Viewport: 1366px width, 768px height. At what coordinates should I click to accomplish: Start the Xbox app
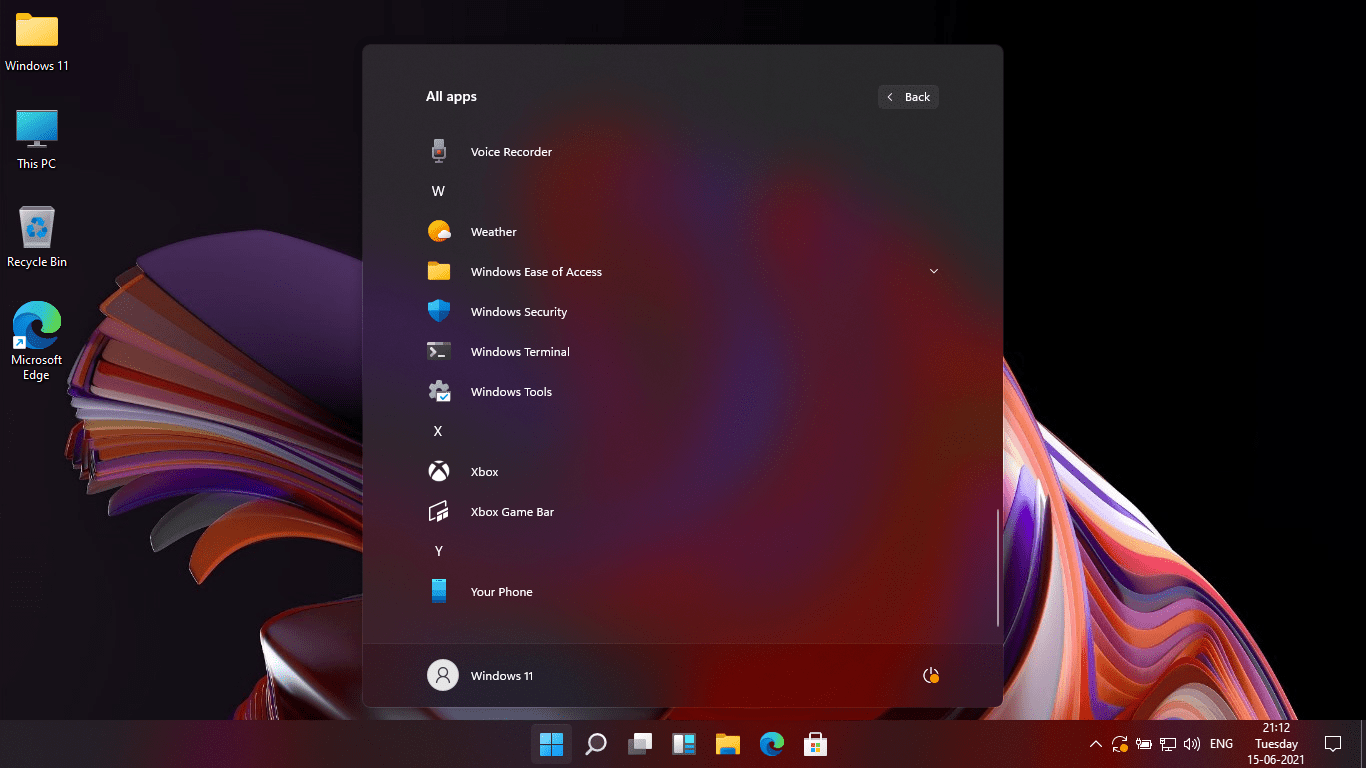[484, 471]
